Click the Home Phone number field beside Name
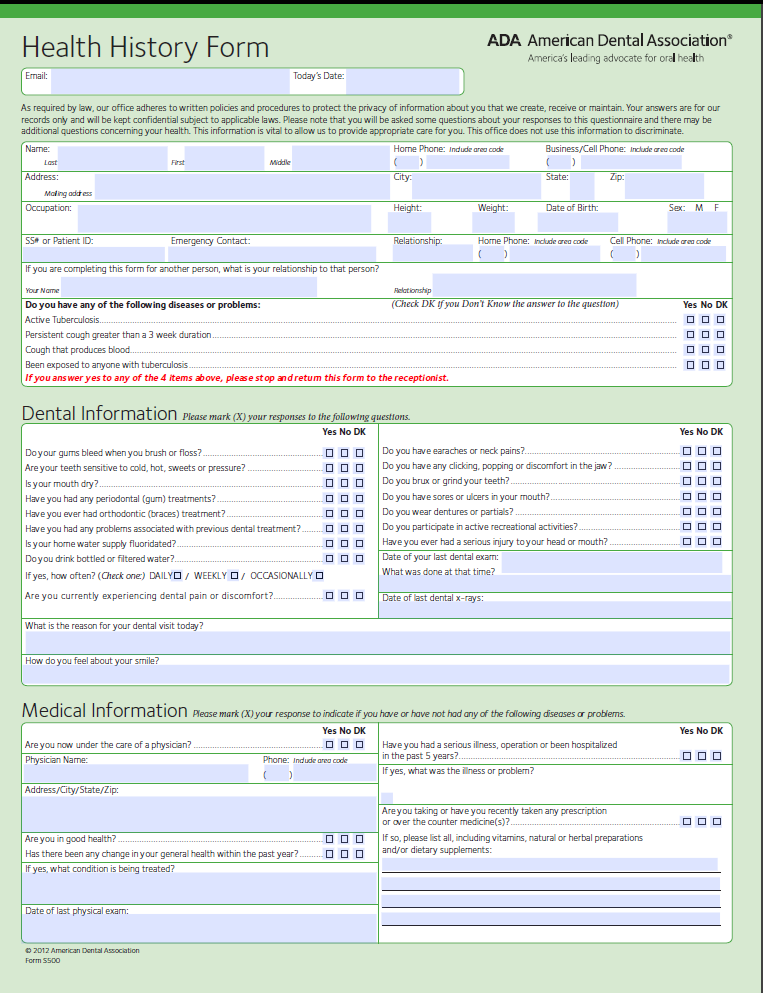 468,162
